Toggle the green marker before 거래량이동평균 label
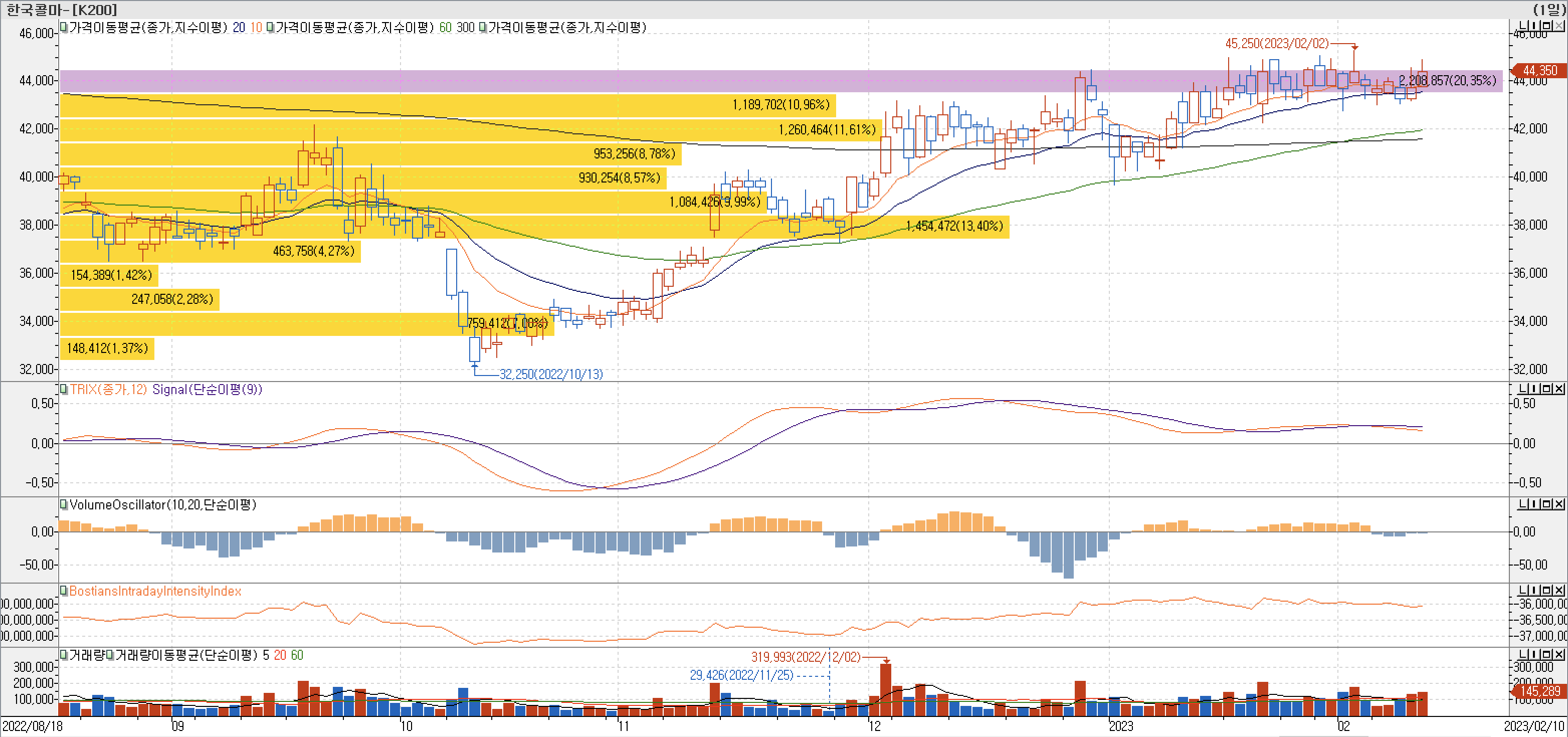1568x737 pixels. (110, 655)
